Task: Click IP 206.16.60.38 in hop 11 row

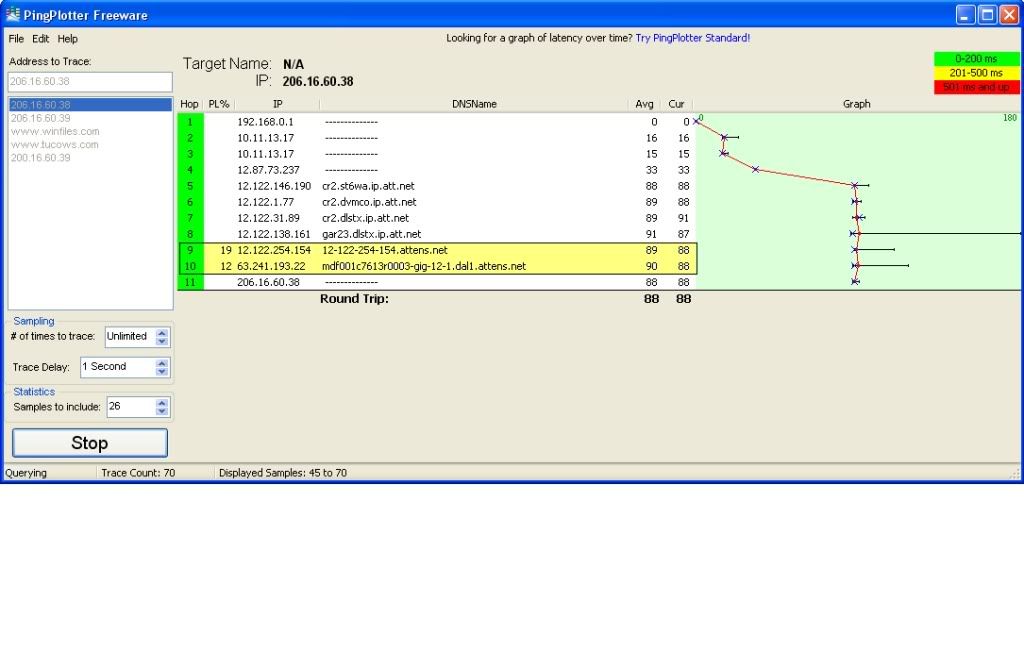Action: point(268,282)
